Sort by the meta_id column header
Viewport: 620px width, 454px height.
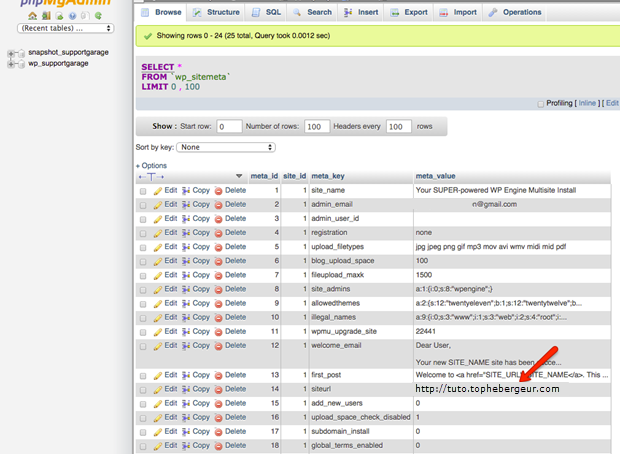click(264, 176)
